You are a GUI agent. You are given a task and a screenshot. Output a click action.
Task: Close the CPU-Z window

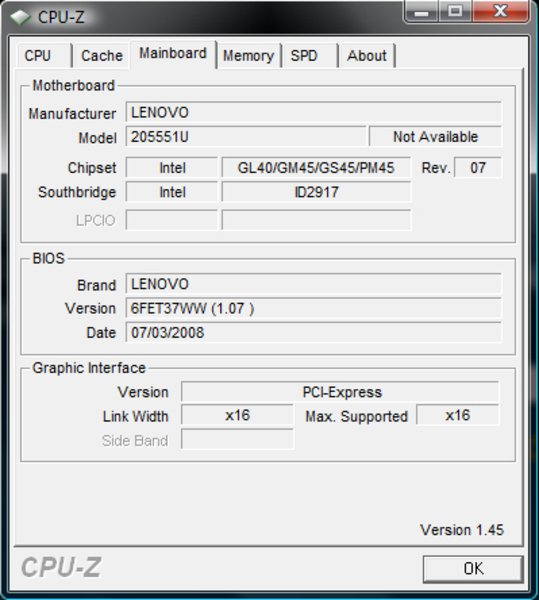click(x=501, y=11)
